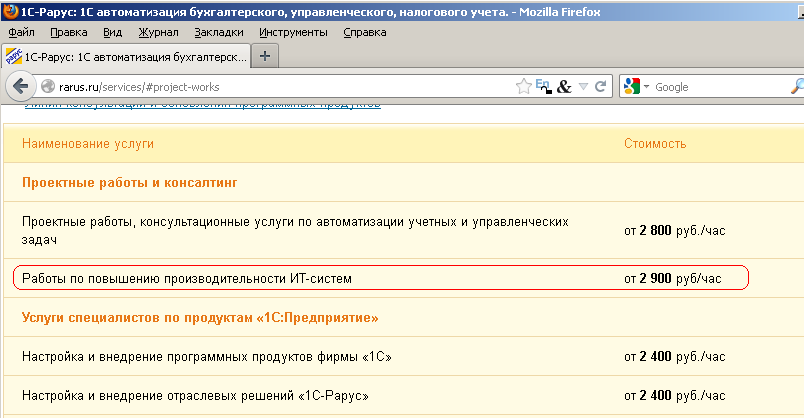Open the URL history dropdown arrow
This screenshot has width=804, height=418.
coord(583,87)
